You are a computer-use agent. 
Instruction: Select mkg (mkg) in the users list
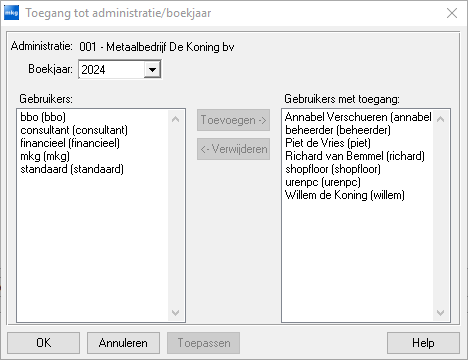click(45, 156)
